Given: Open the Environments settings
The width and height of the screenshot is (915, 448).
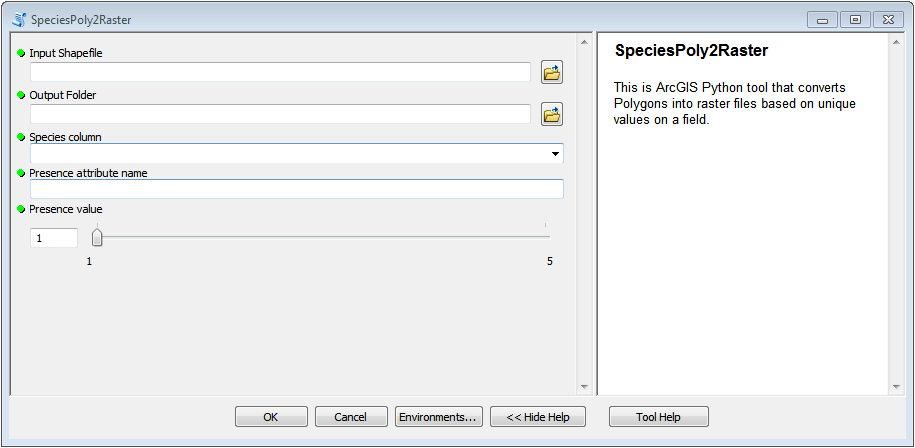Looking at the screenshot, I should (438, 417).
